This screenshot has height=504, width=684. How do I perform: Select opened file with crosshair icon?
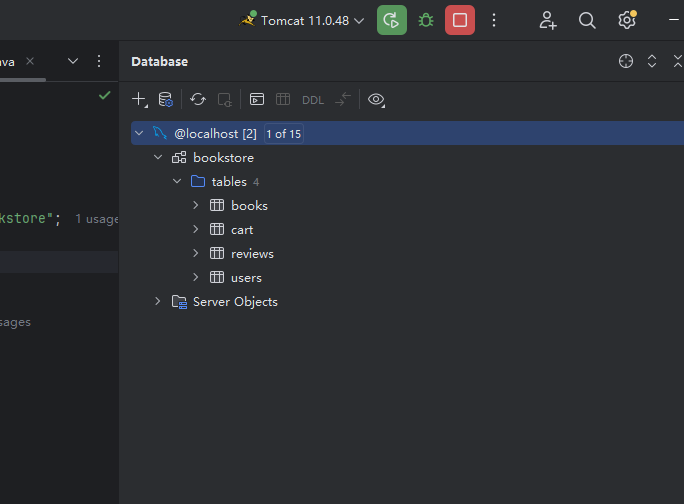pos(626,61)
